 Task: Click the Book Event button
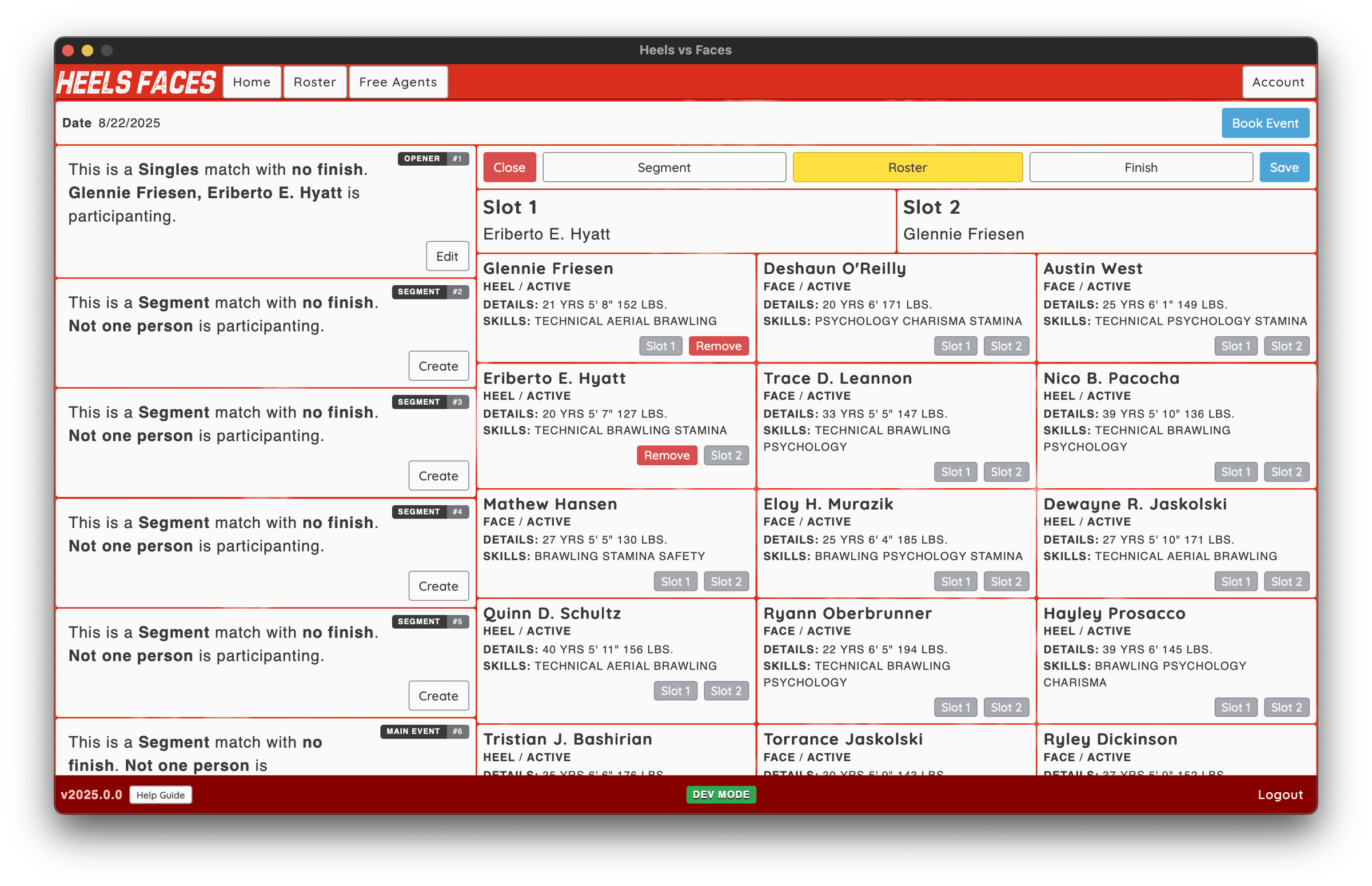coord(1265,122)
